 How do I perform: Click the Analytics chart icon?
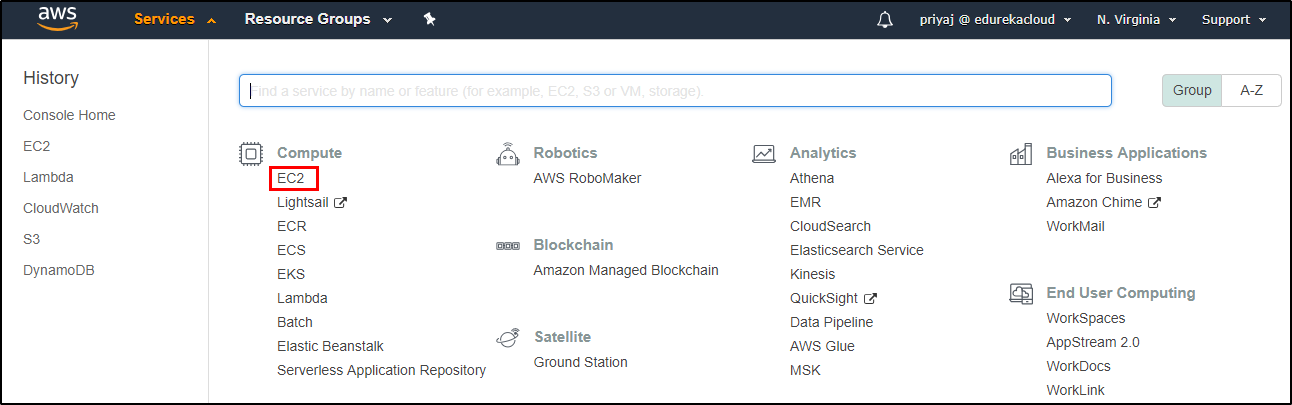click(x=764, y=153)
